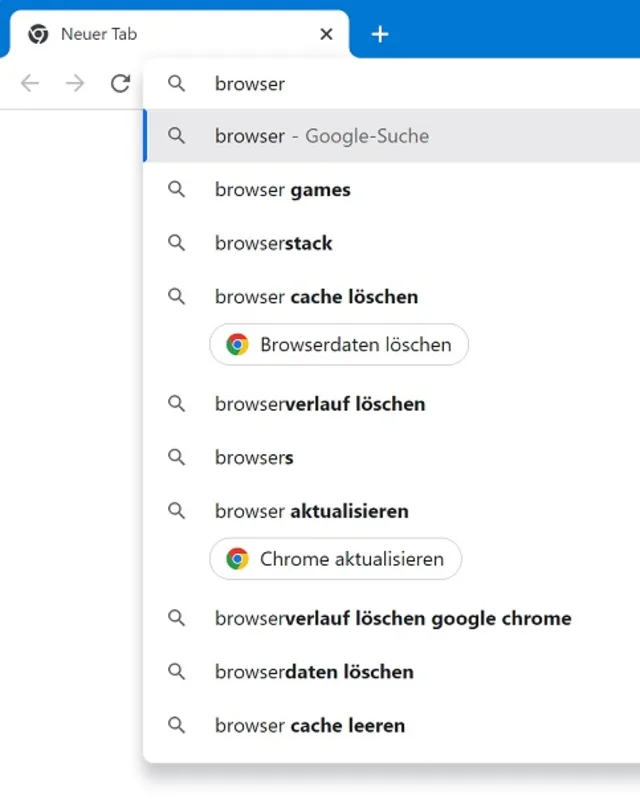Select the 'browser aktualisieren' suggestion
640x799 pixels.
(312, 511)
